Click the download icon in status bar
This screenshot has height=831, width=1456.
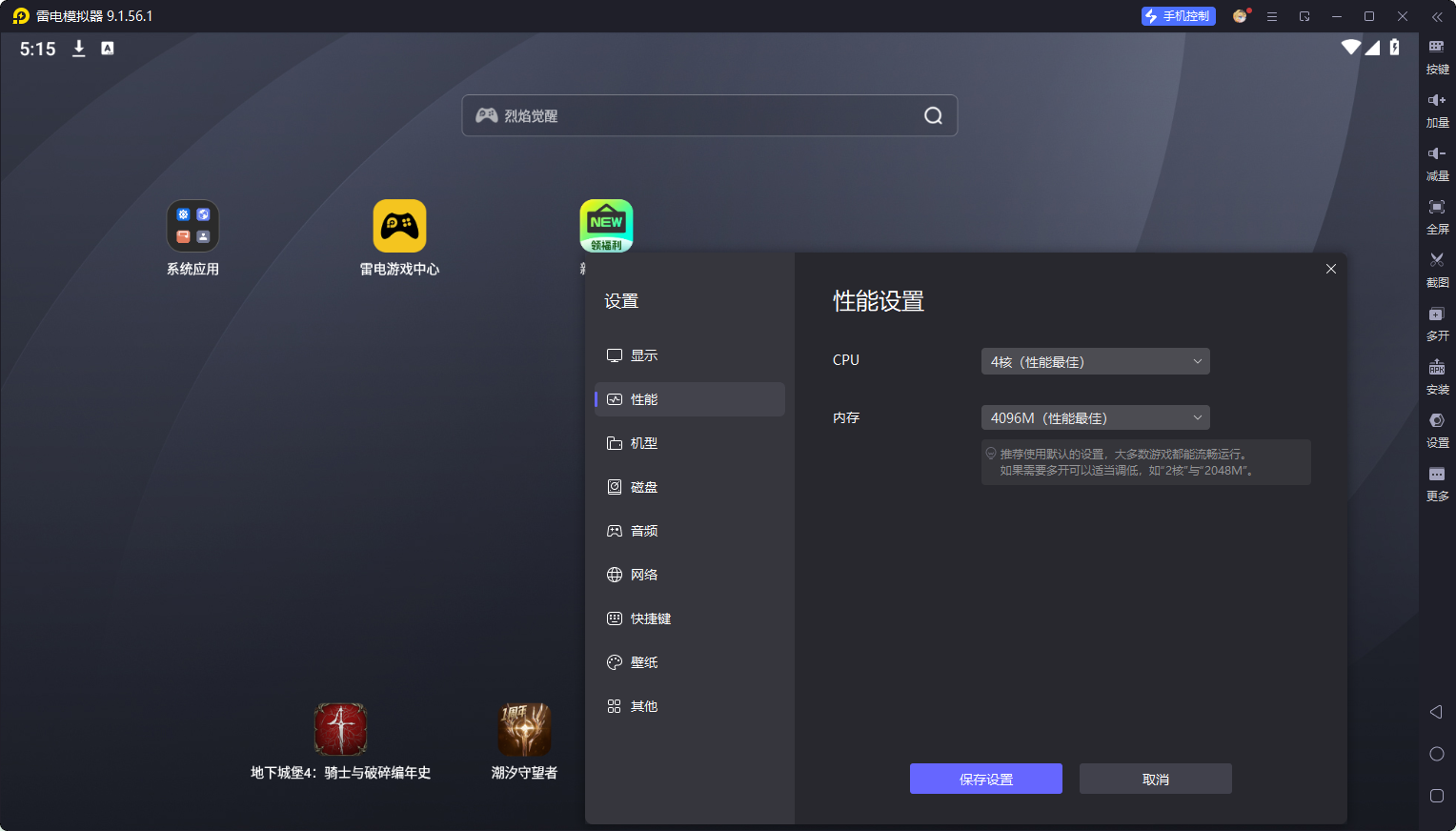click(79, 49)
